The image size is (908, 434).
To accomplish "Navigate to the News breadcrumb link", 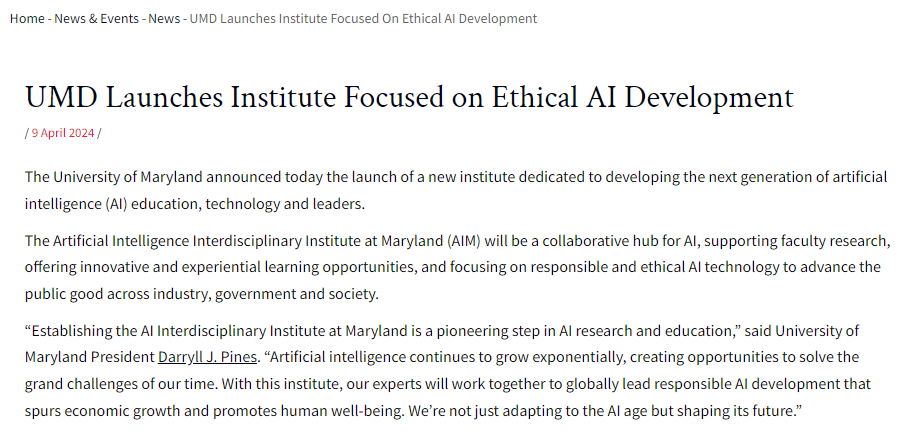I will 164,19.
